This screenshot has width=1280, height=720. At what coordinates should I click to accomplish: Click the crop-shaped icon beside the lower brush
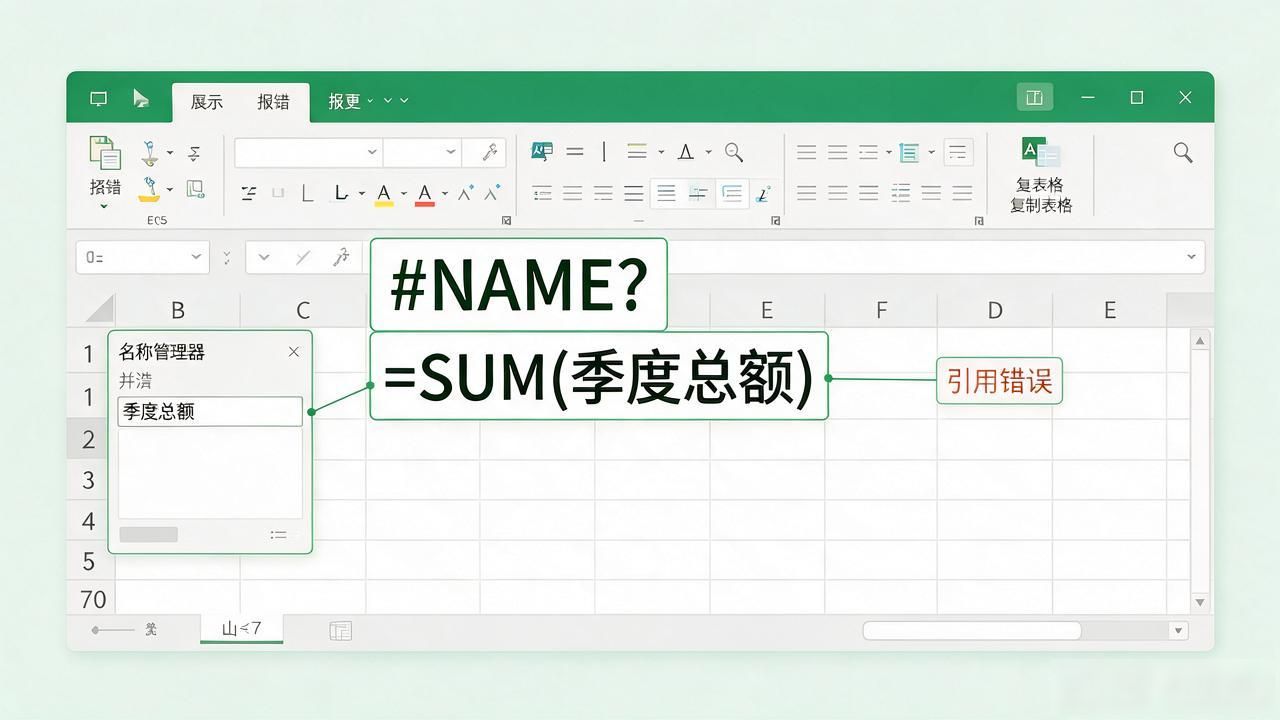(195, 188)
